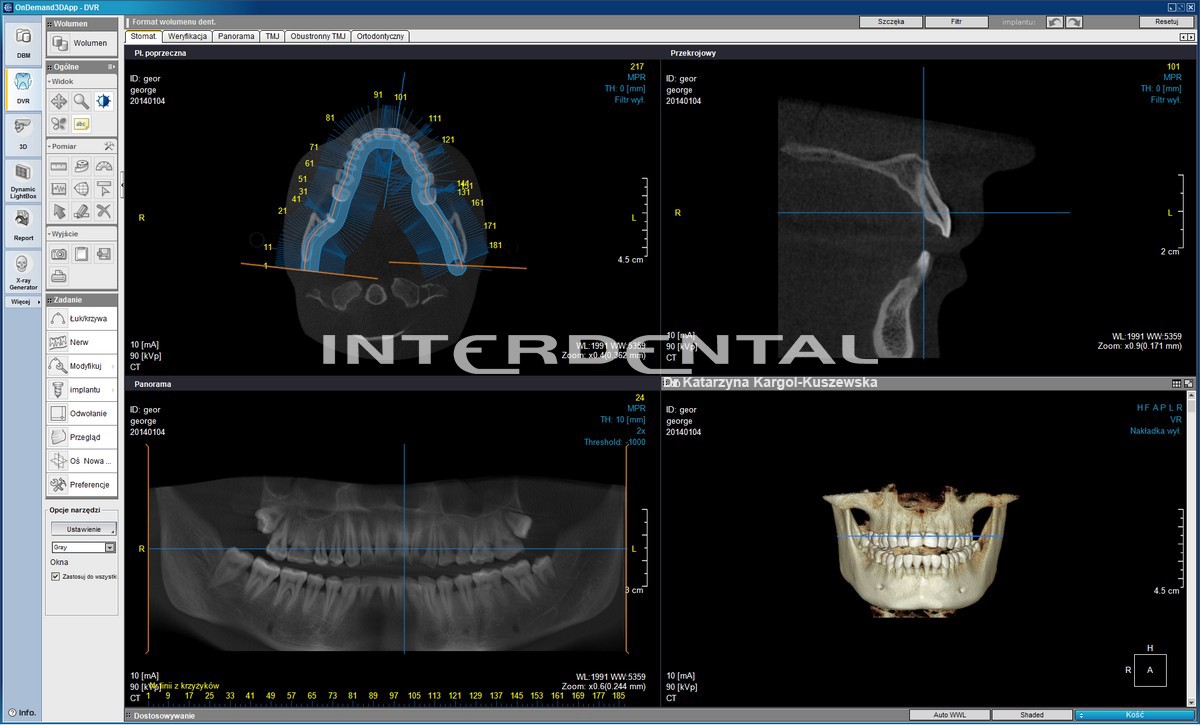This screenshot has width=1200, height=725.
Task: Open the Ortodontyczny tab
Action: [378, 36]
